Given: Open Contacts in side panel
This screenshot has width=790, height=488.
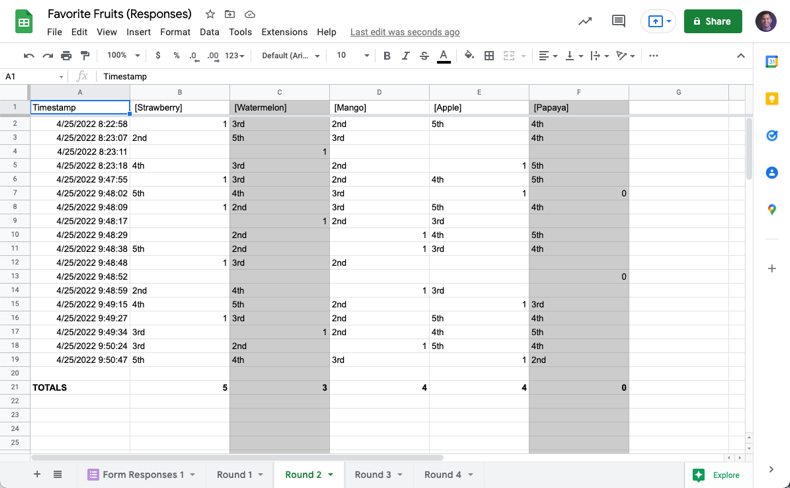Looking at the screenshot, I should click(771, 173).
